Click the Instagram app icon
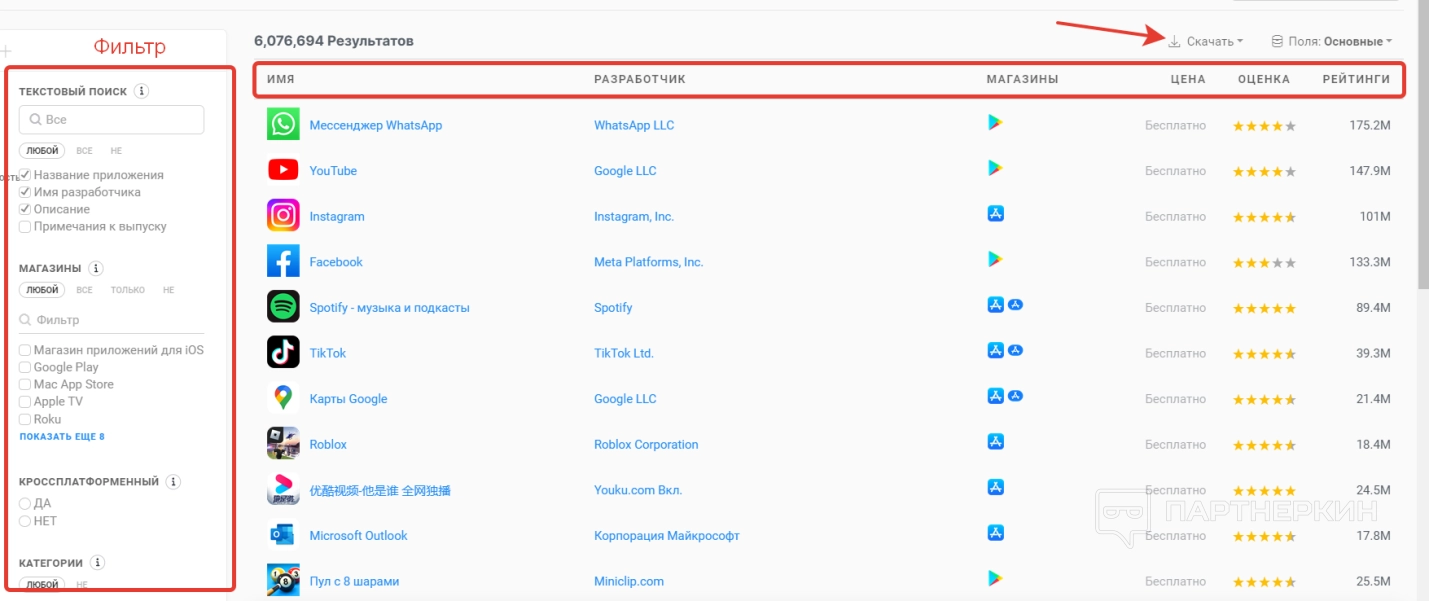This screenshot has width=1429, height=601. (x=283, y=216)
